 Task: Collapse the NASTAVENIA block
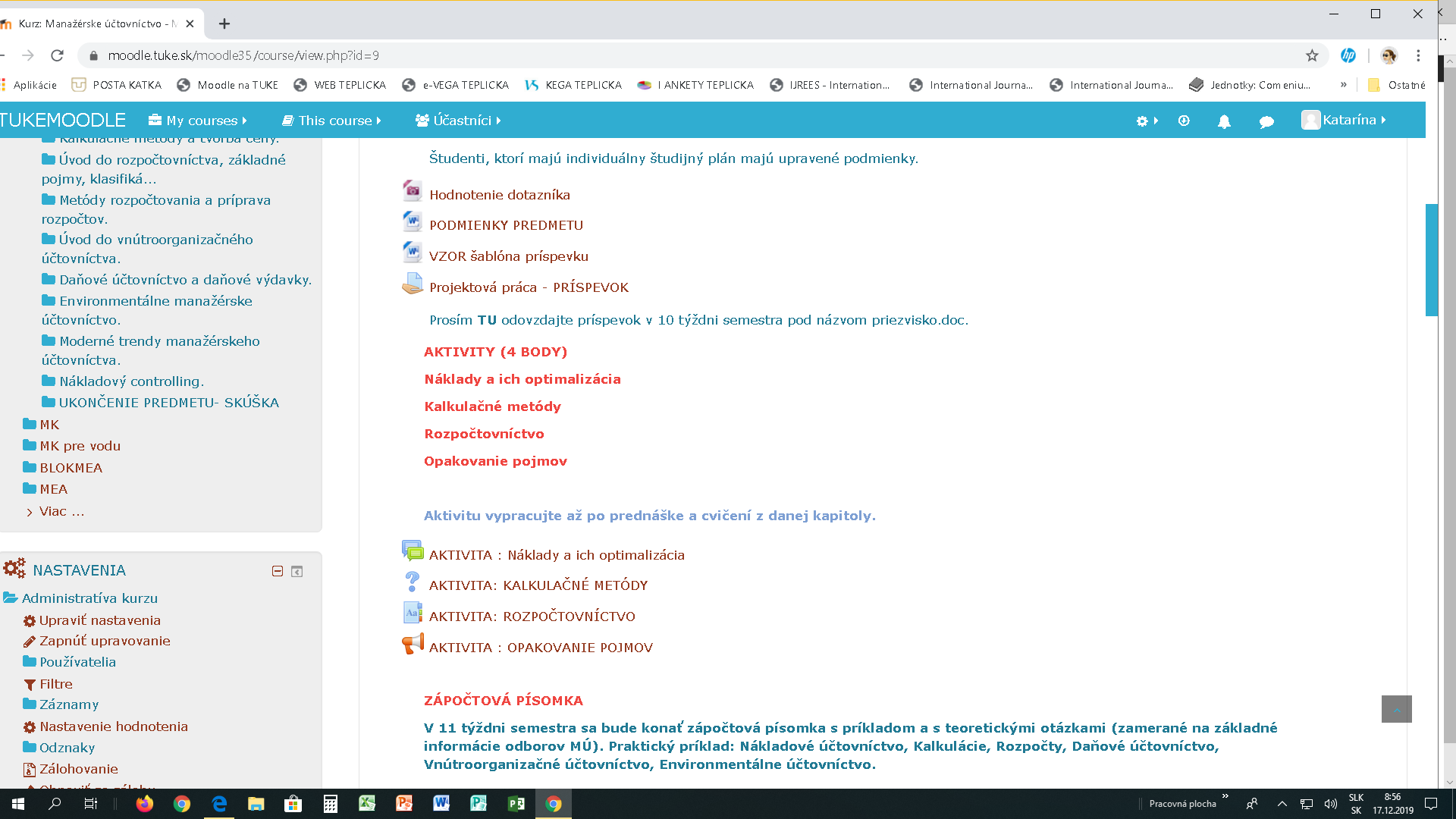coord(278,571)
